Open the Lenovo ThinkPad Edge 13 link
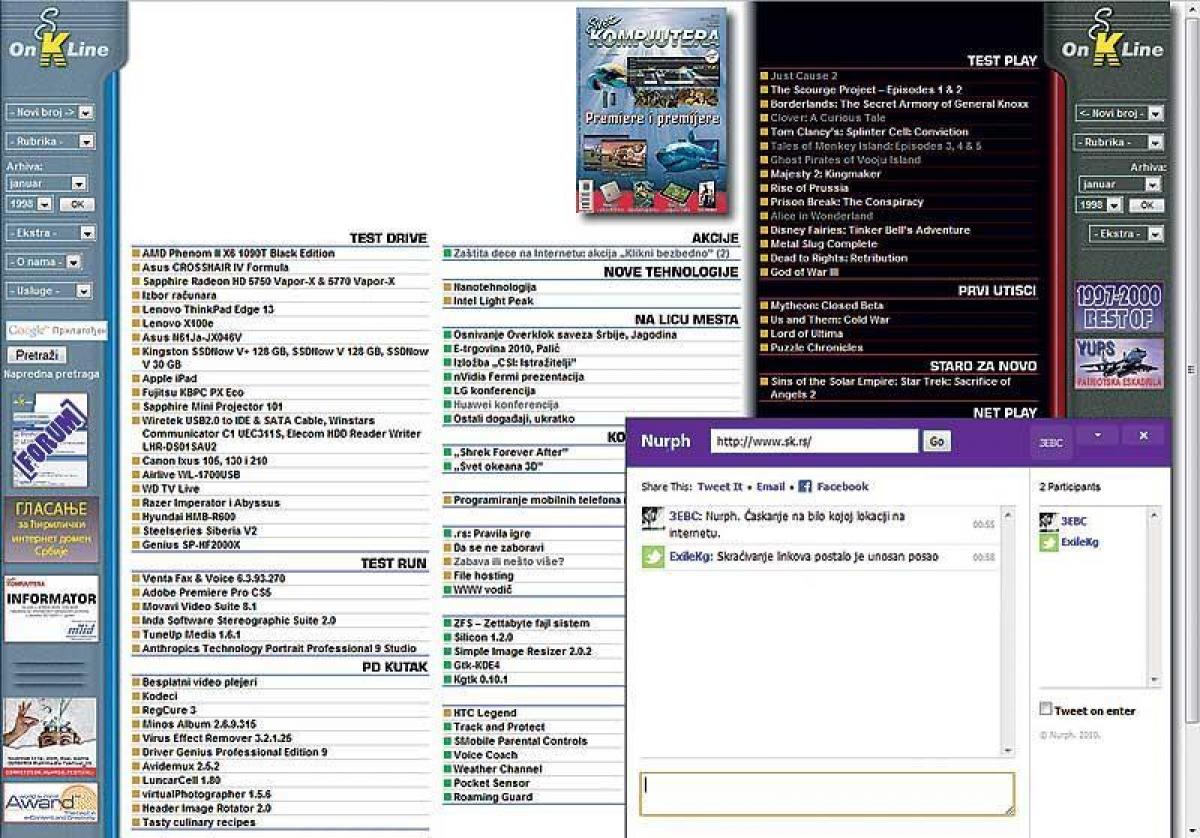 tap(208, 310)
